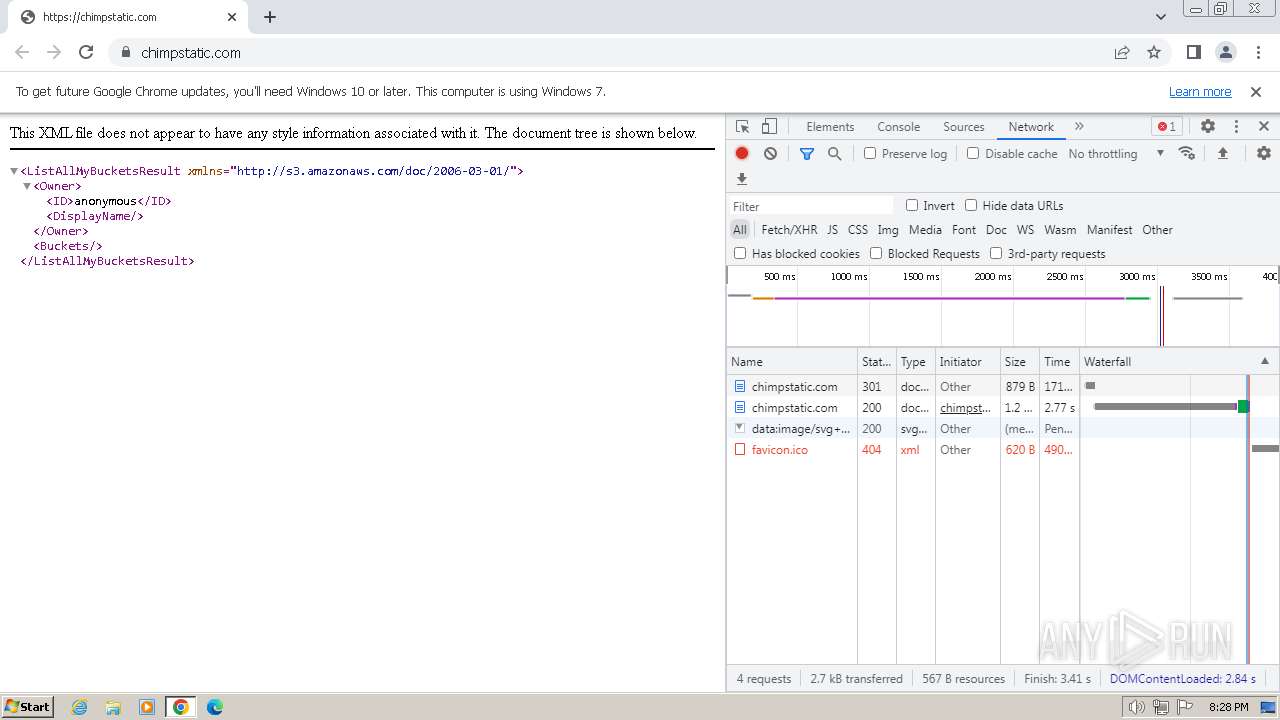Check the Blocked Requests checkbox
Screen dimensions: 1280x720
[876, 253]
